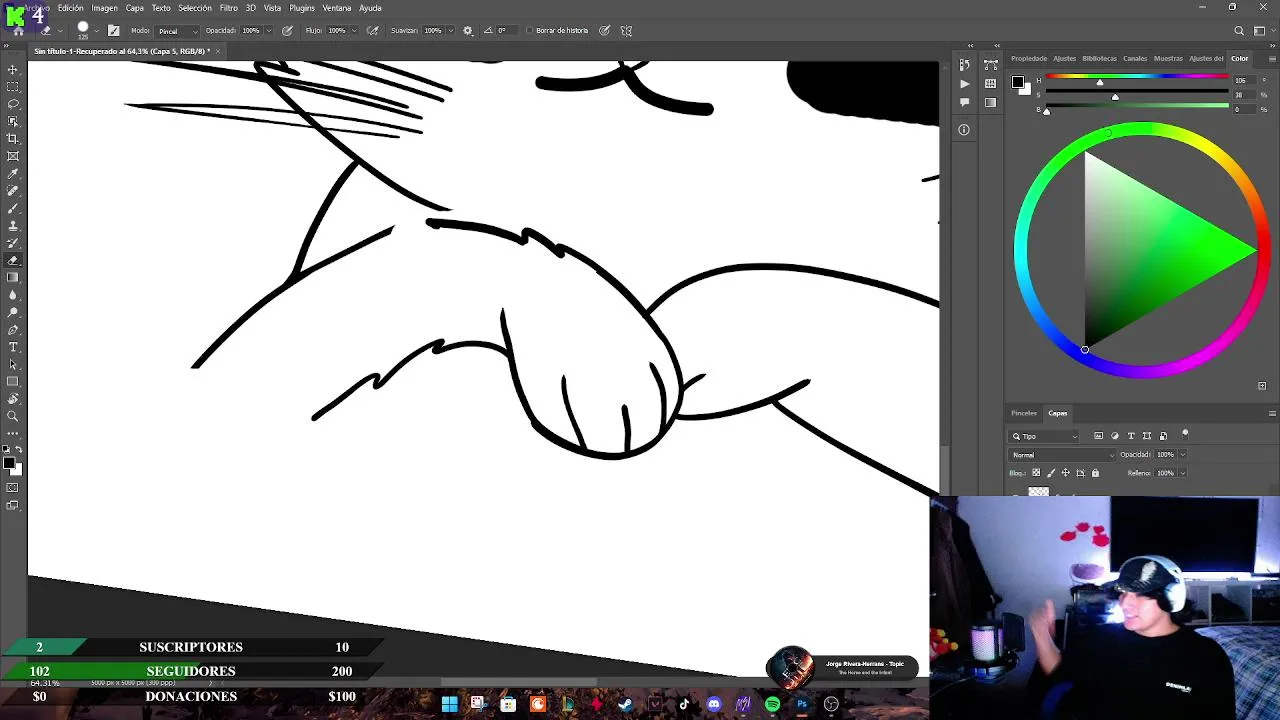
Task: Select the Eraser tool in left toolbar
Action: point(13,260)
